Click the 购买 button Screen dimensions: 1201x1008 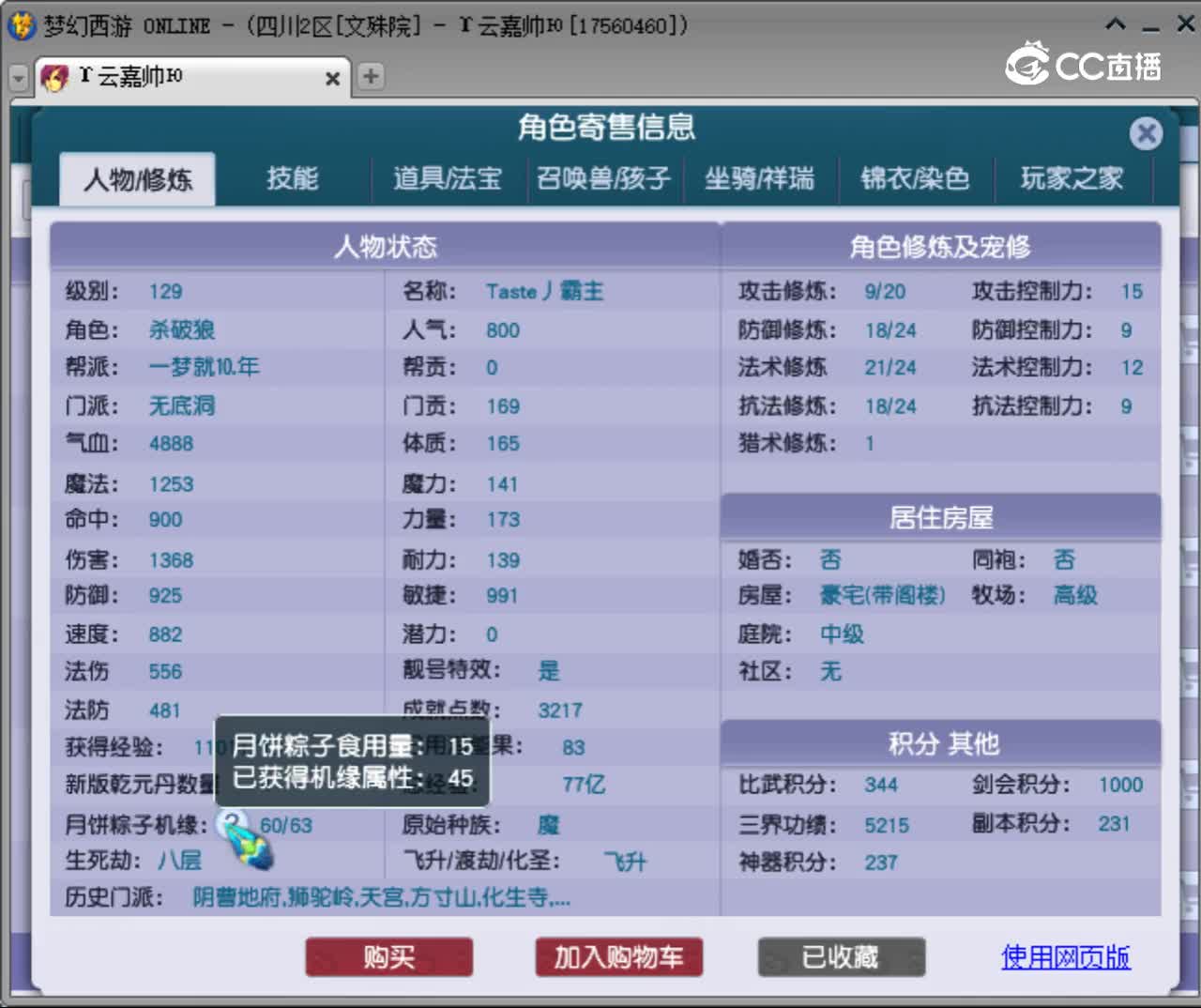(x=388, y=957)
